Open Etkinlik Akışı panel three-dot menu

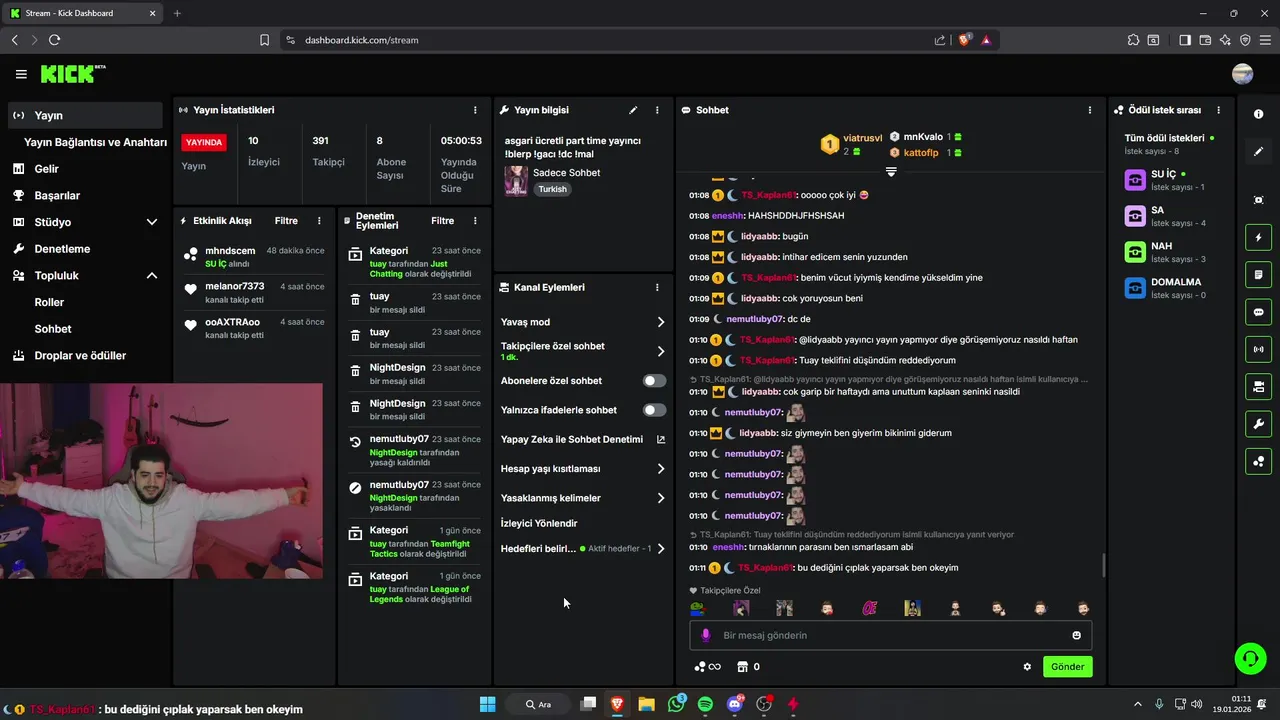(x=319, y=221)
